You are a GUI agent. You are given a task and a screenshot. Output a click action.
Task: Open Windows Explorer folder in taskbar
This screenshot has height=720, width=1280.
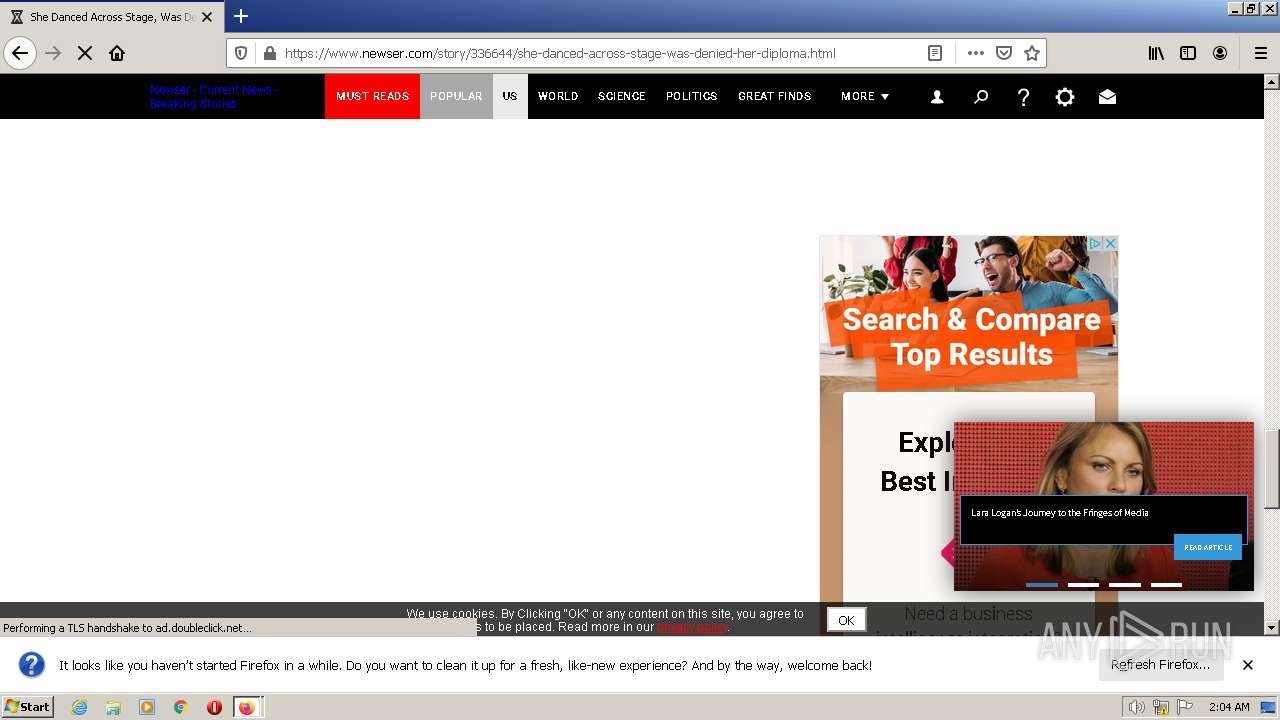[113, 707]
